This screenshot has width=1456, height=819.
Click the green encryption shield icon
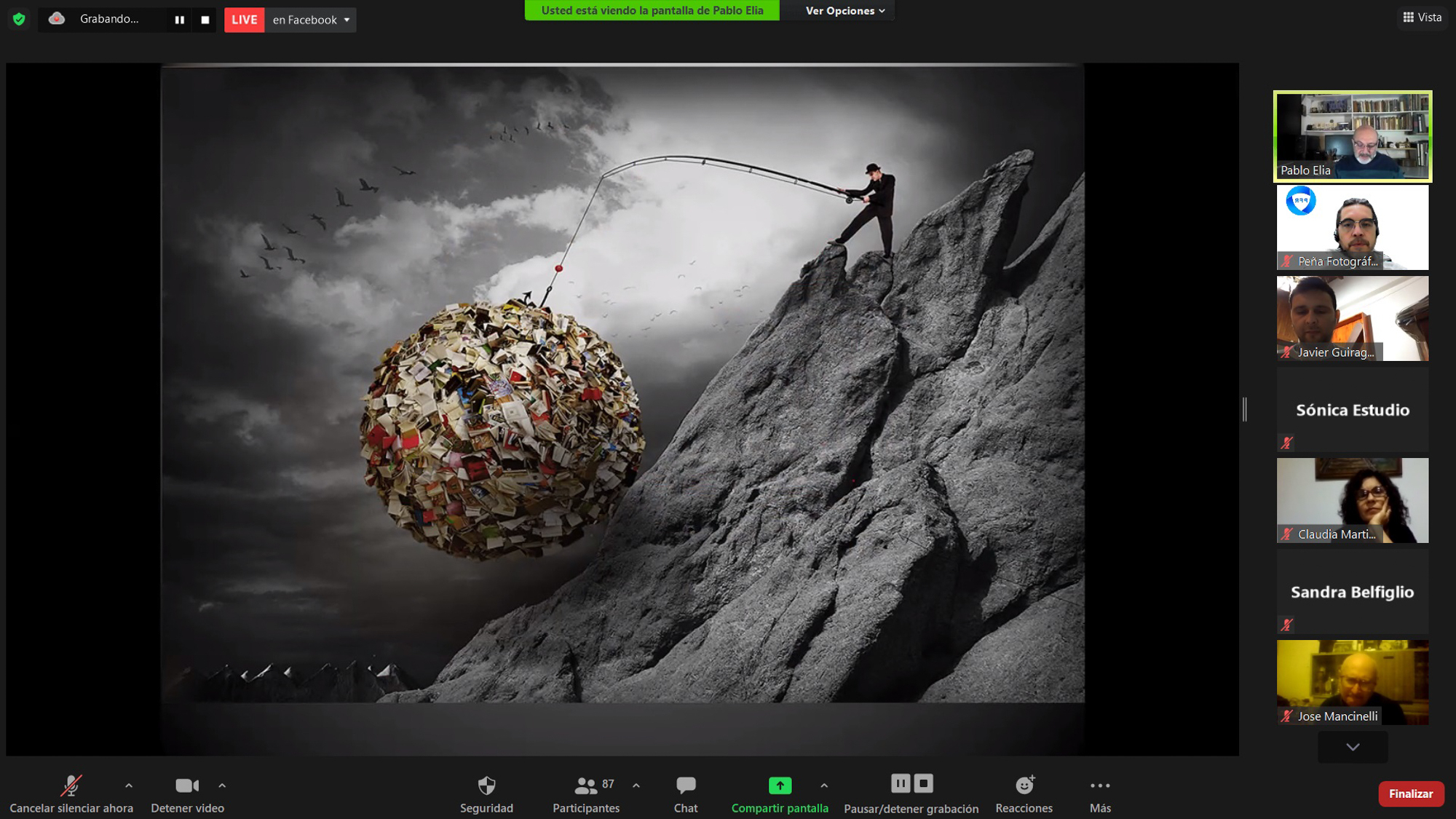pyautogui.click(x=19, y=19)
